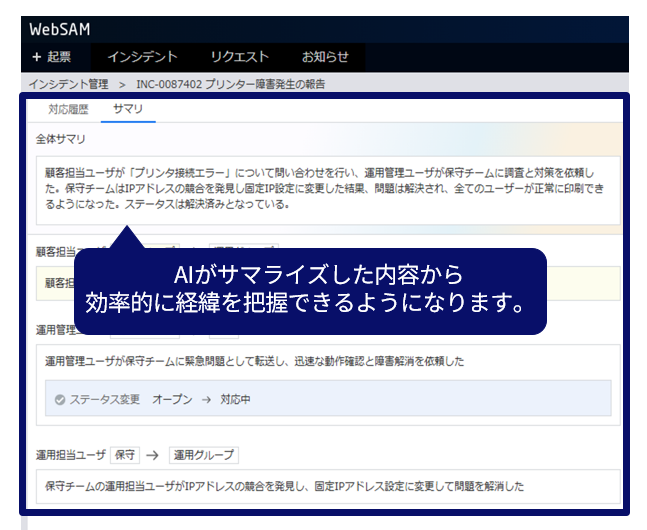
Task: Select the サマリ tab
Action: [x=128, y=108]
